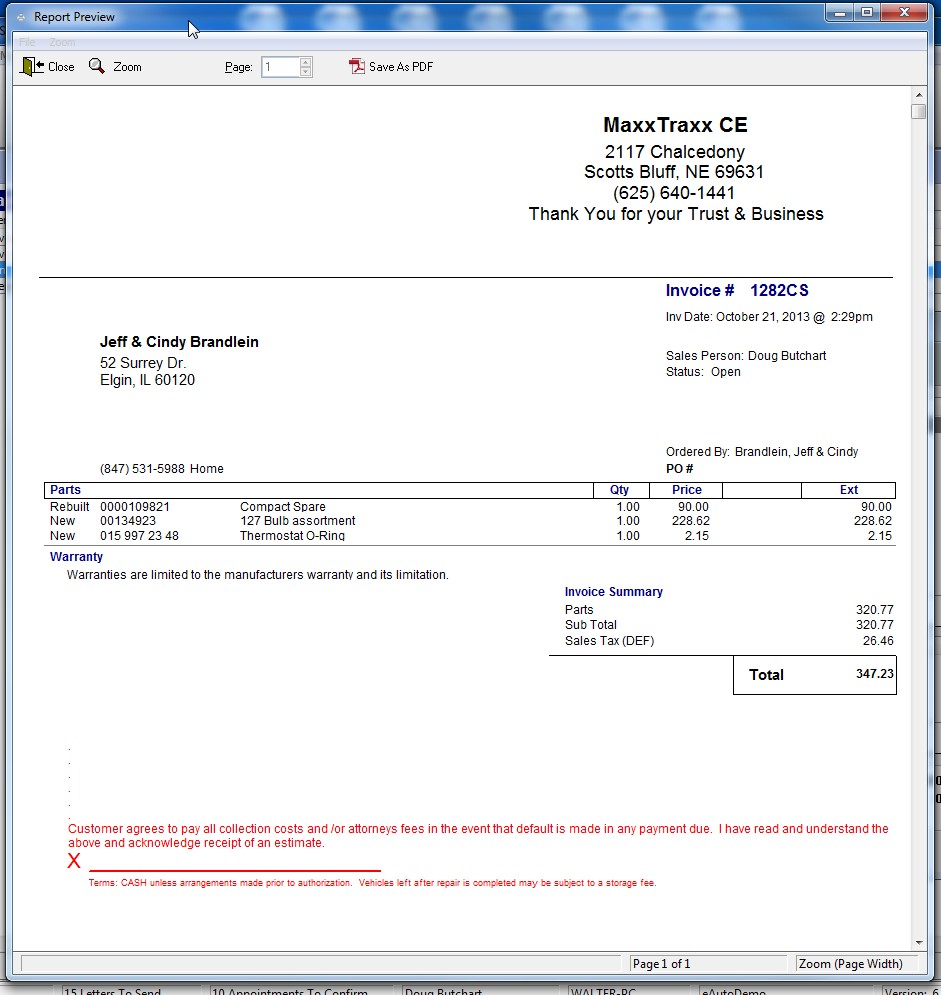Click the Elgin, IL 60120 line
The image size is (941, 995).
pyautogui.click(x=147, y=380)
